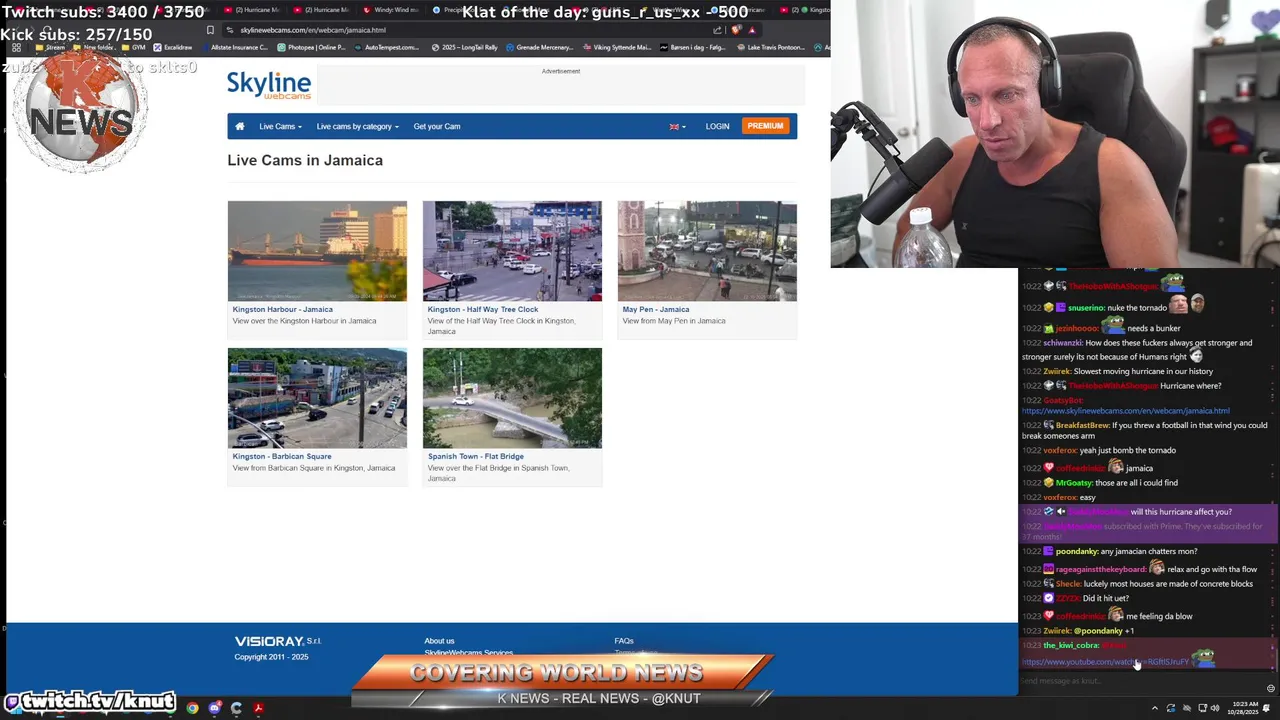Viewport: 1280px width, 720px height.
Task: Open the Grenade Mercenary bookmark
Action: (x=539, y=47)
